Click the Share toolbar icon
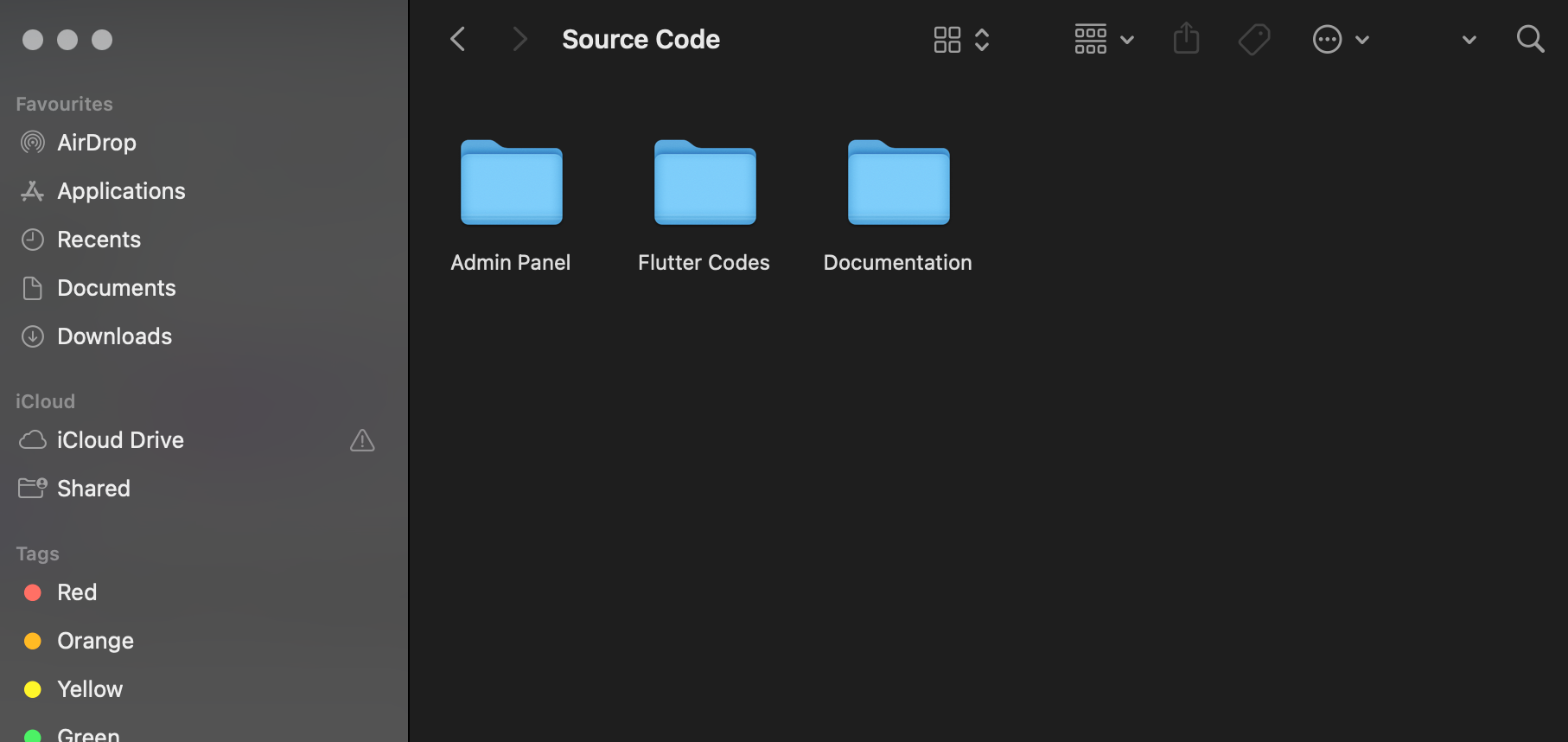 coord(1186,38)
